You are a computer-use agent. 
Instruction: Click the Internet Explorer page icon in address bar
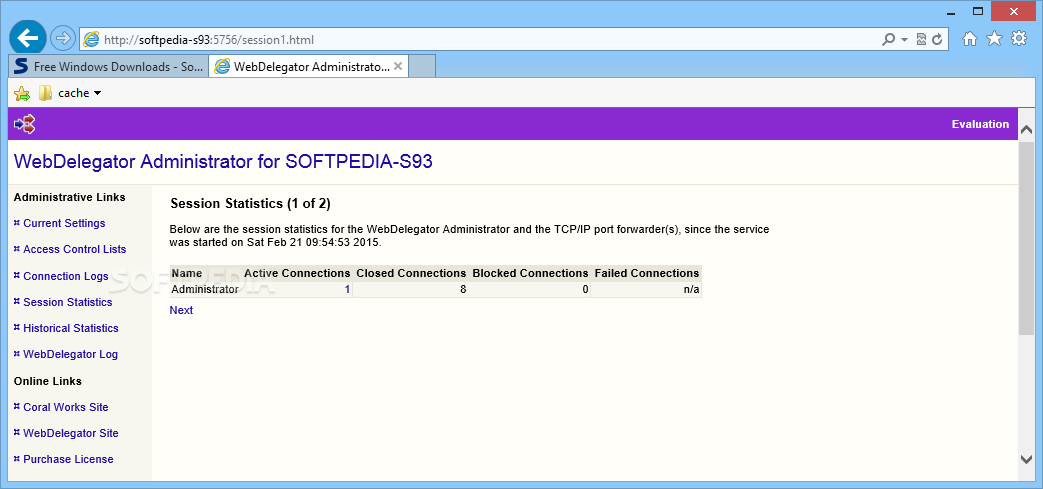(91, 39)
